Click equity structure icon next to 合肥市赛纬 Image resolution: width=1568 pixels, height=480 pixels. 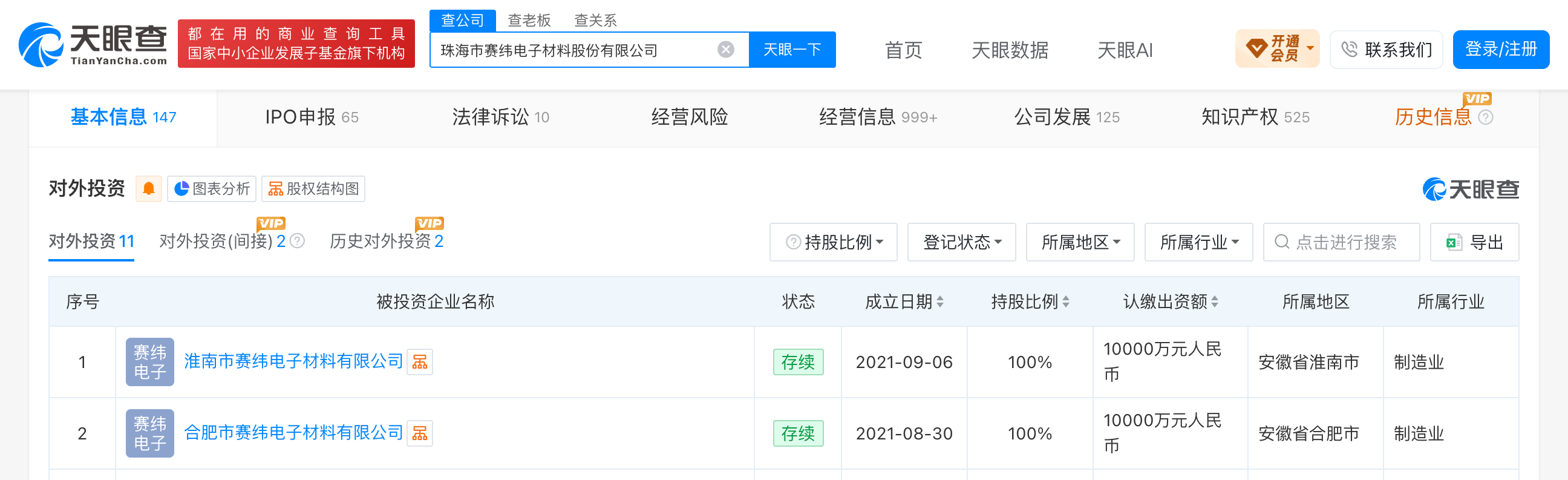click(419, 434)
